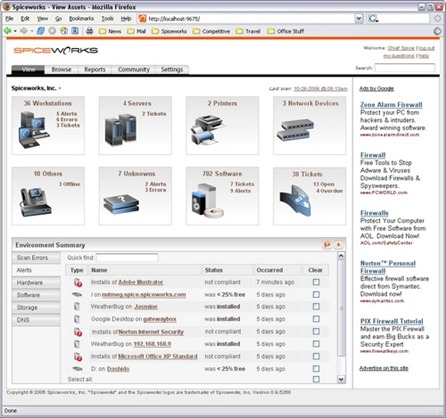Screen dimensions: 446x418
Task: Click the alert icon for Microsoft Office XP row
Action: [78, 356]
